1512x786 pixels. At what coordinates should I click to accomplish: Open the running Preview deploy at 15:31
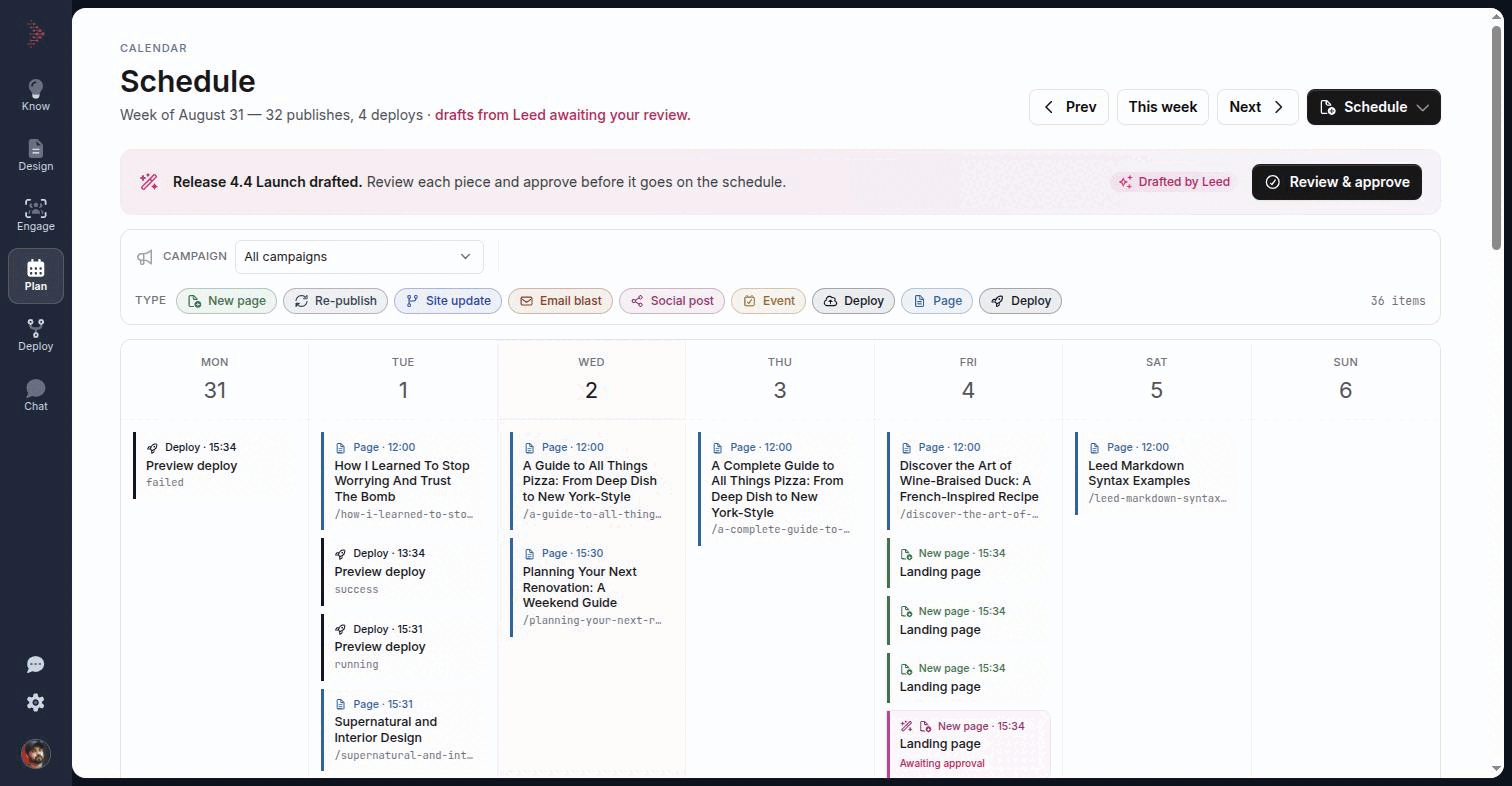click(403, 647)
